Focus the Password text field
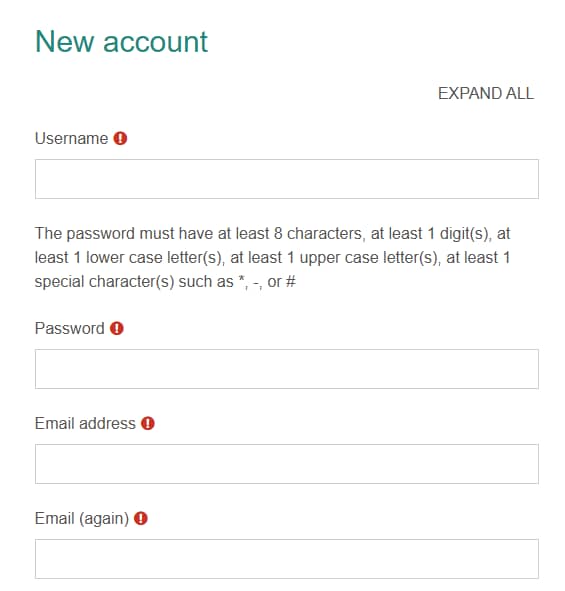Image resolution: width=565 pixels, height=591 pixels. tap(287, 369)
